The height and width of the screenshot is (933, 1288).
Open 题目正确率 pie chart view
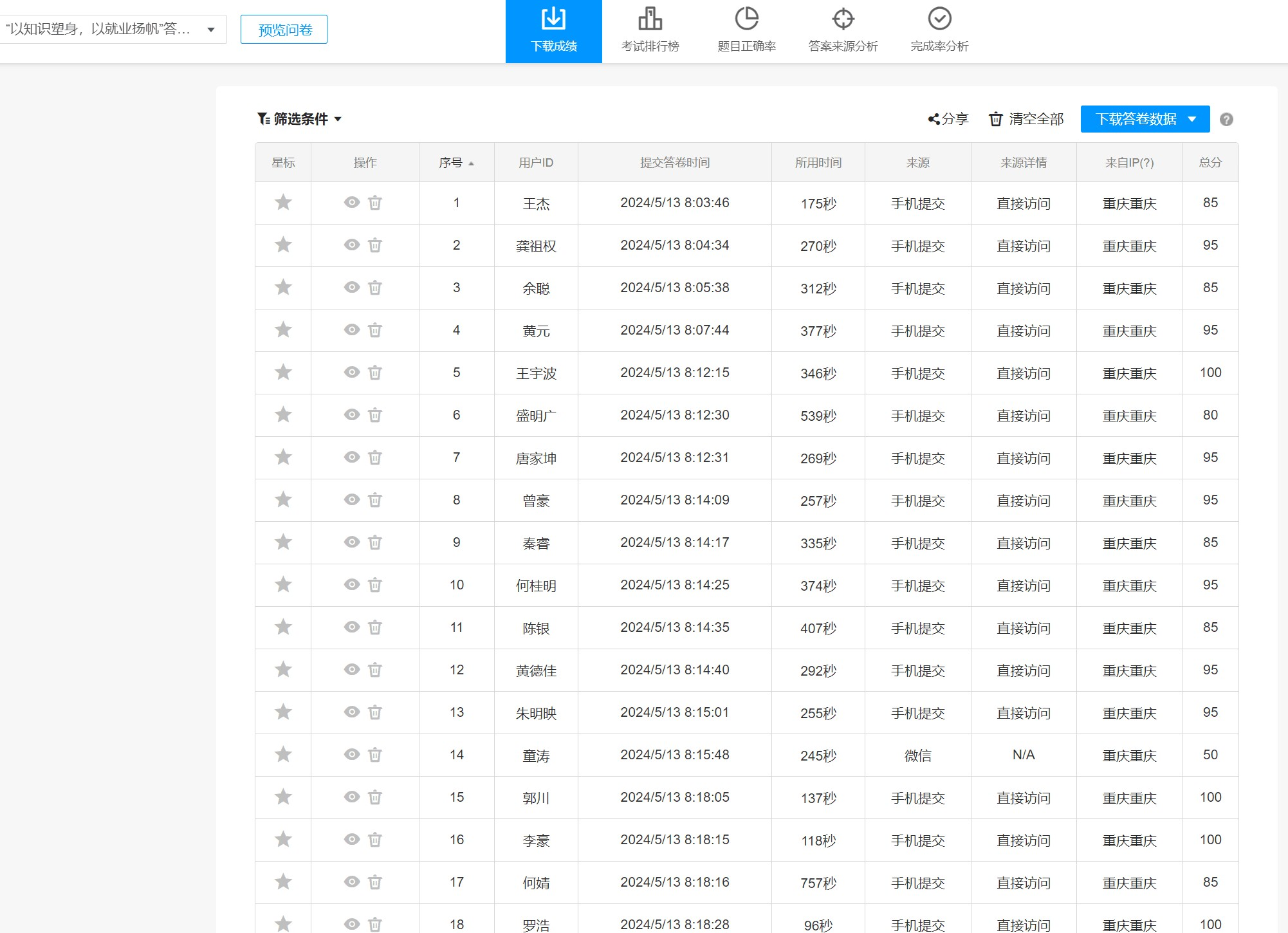746,30
